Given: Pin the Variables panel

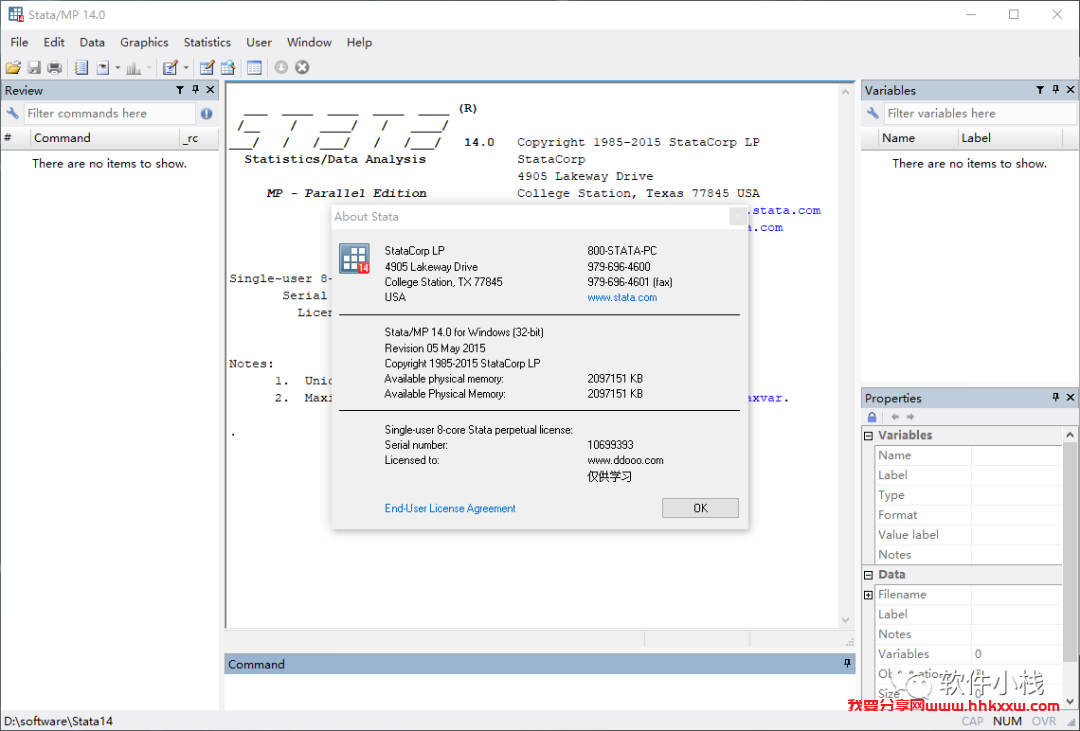Looking at the screenshot, I should [1056, 90].
